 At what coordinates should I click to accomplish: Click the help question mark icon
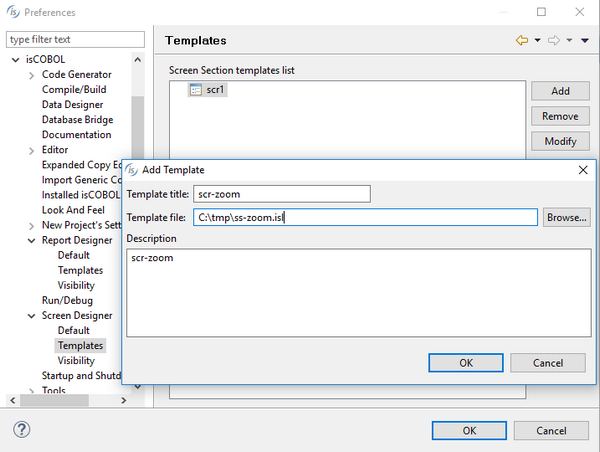tap(22, 429)
